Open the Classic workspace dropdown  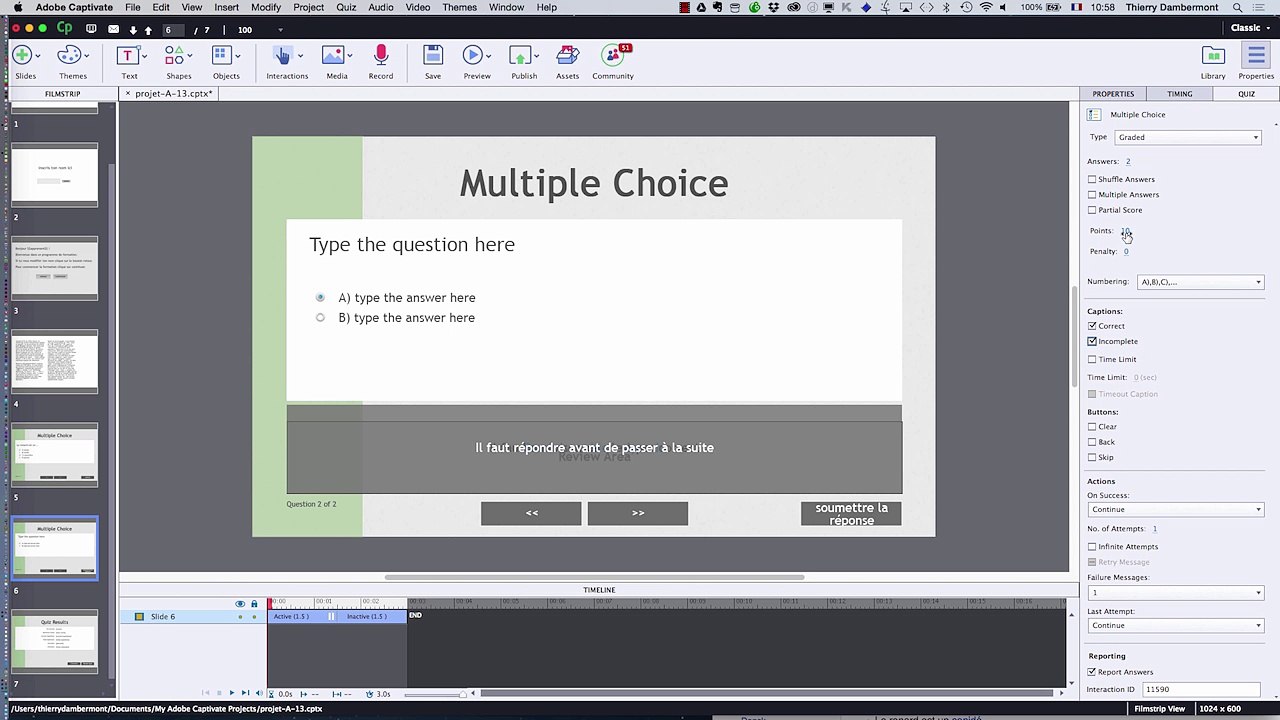click(1250, 28)
